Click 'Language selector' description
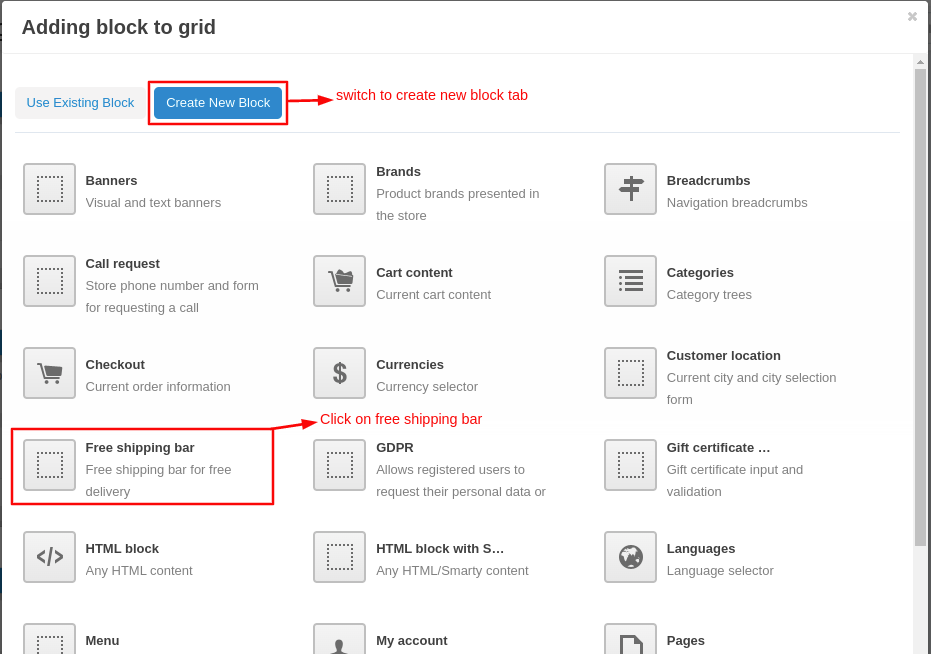The width and height of the screenshot is (931, 654). coord(720,571)
